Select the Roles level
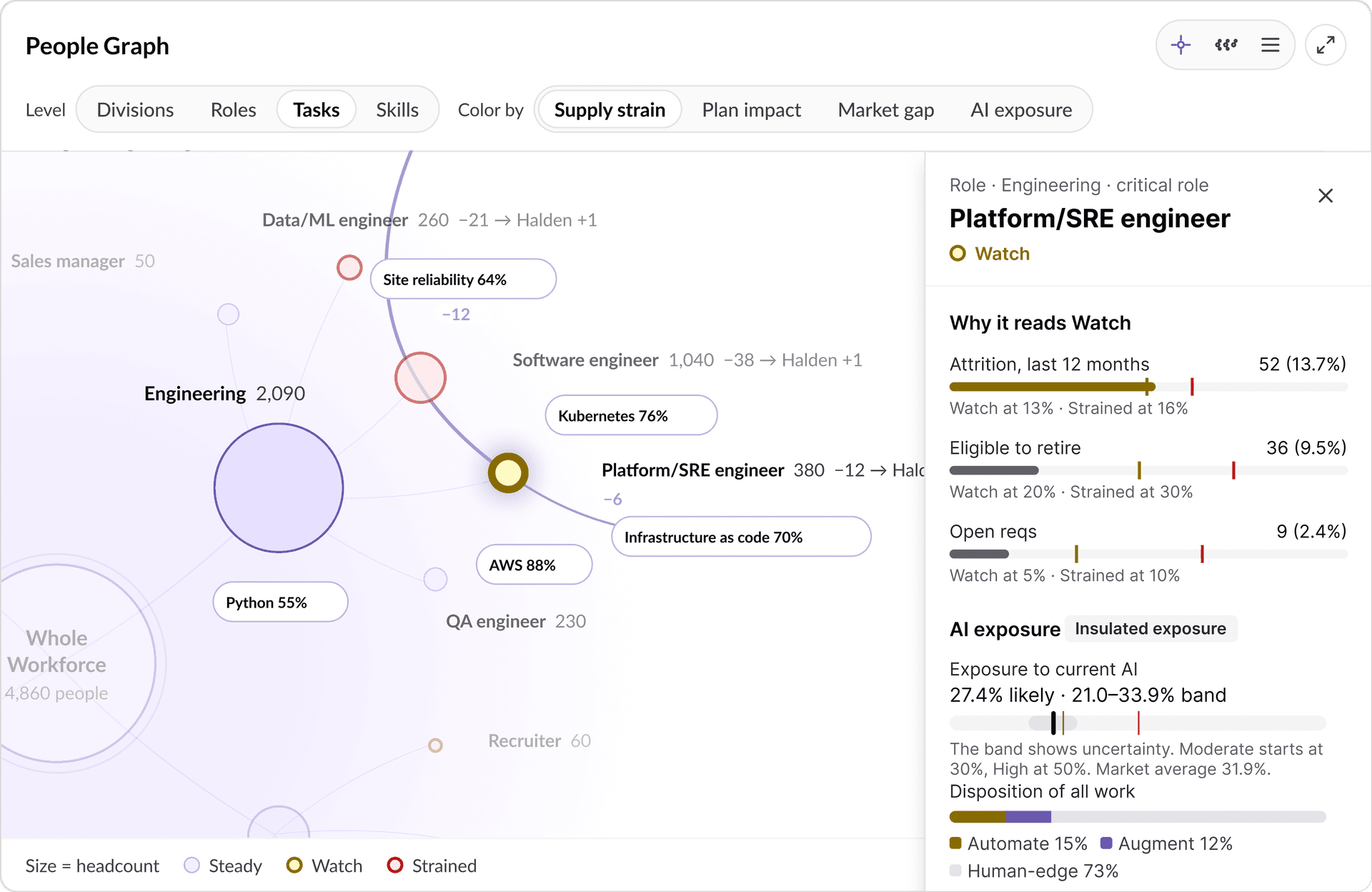1372x892 pixels. point(233,110)
